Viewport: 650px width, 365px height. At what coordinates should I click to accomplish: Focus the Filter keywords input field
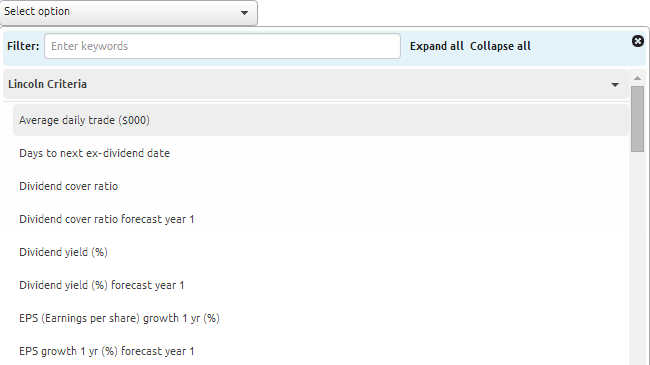point(222,46)
